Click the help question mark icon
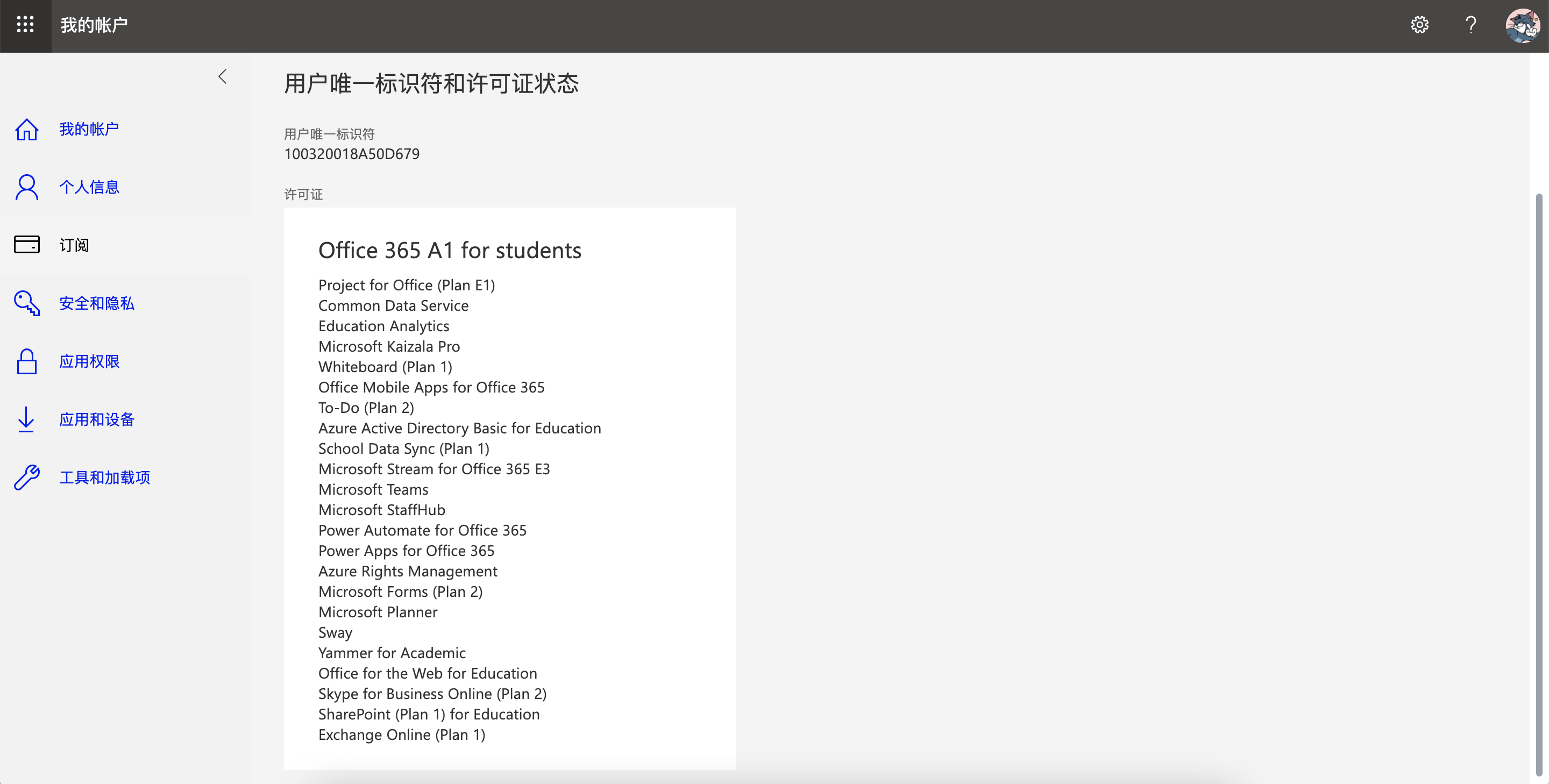 [x=1471, y=25]
